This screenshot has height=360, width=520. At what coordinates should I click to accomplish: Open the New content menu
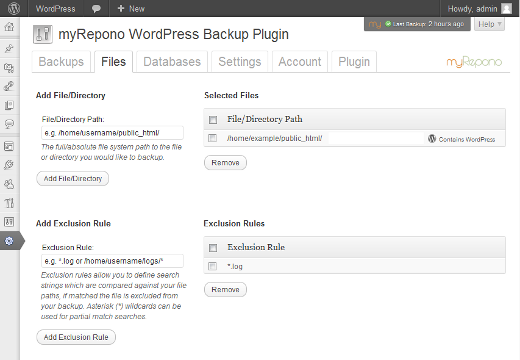pos(131,9)
